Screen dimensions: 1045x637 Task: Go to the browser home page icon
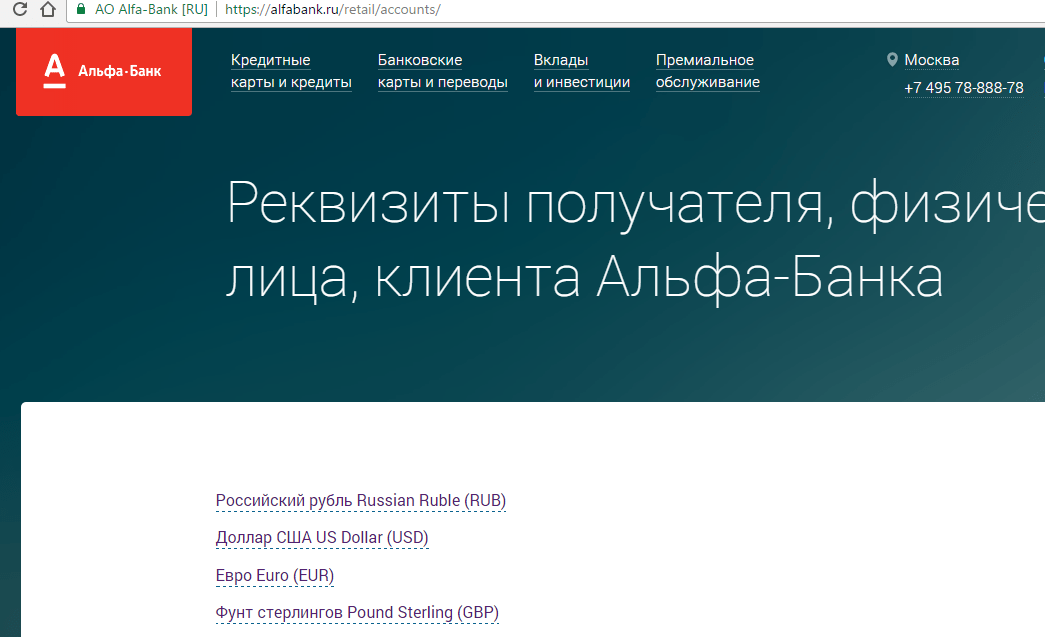[48, 9]
